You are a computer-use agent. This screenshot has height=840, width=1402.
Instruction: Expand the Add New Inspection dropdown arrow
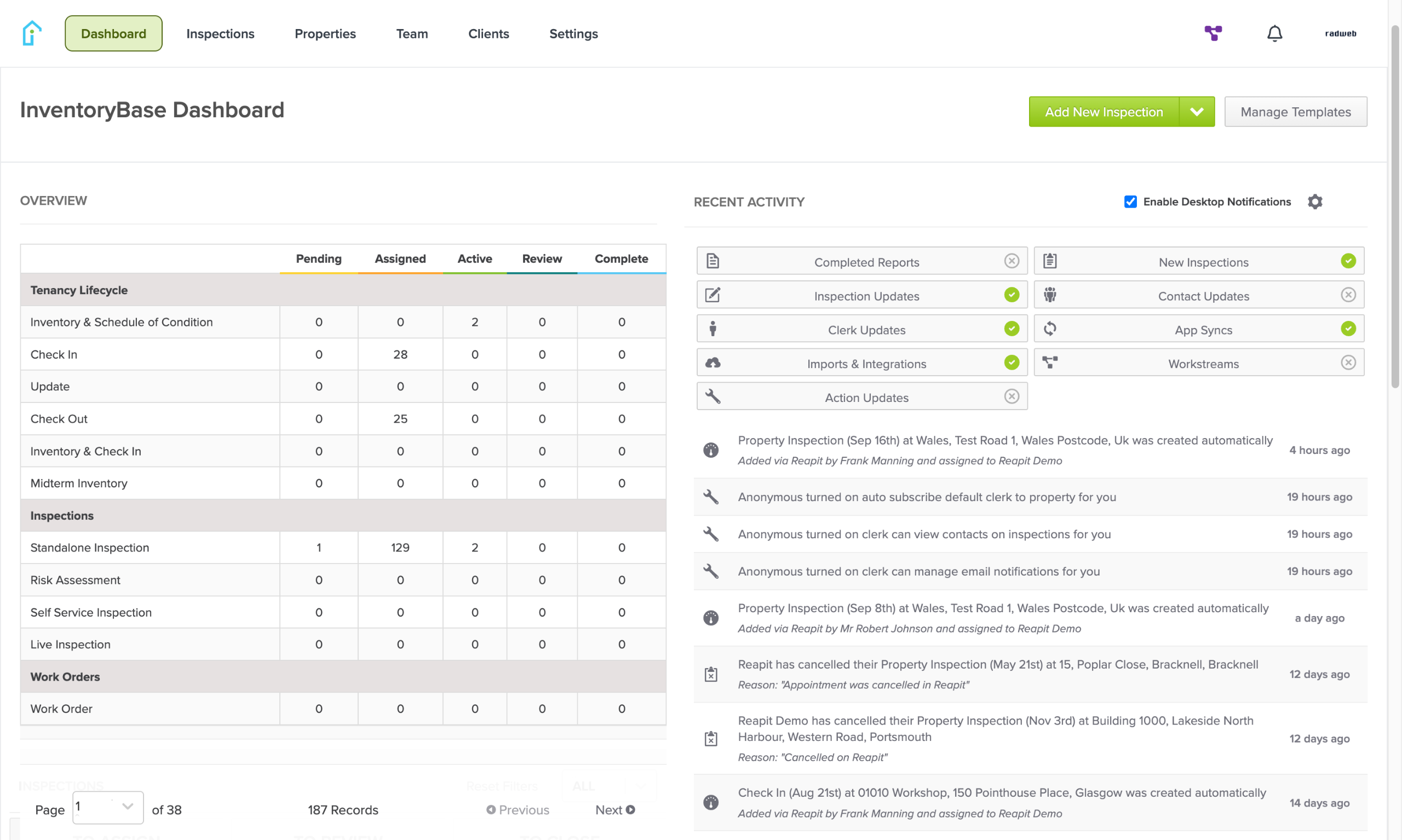tap(1197, 112)
